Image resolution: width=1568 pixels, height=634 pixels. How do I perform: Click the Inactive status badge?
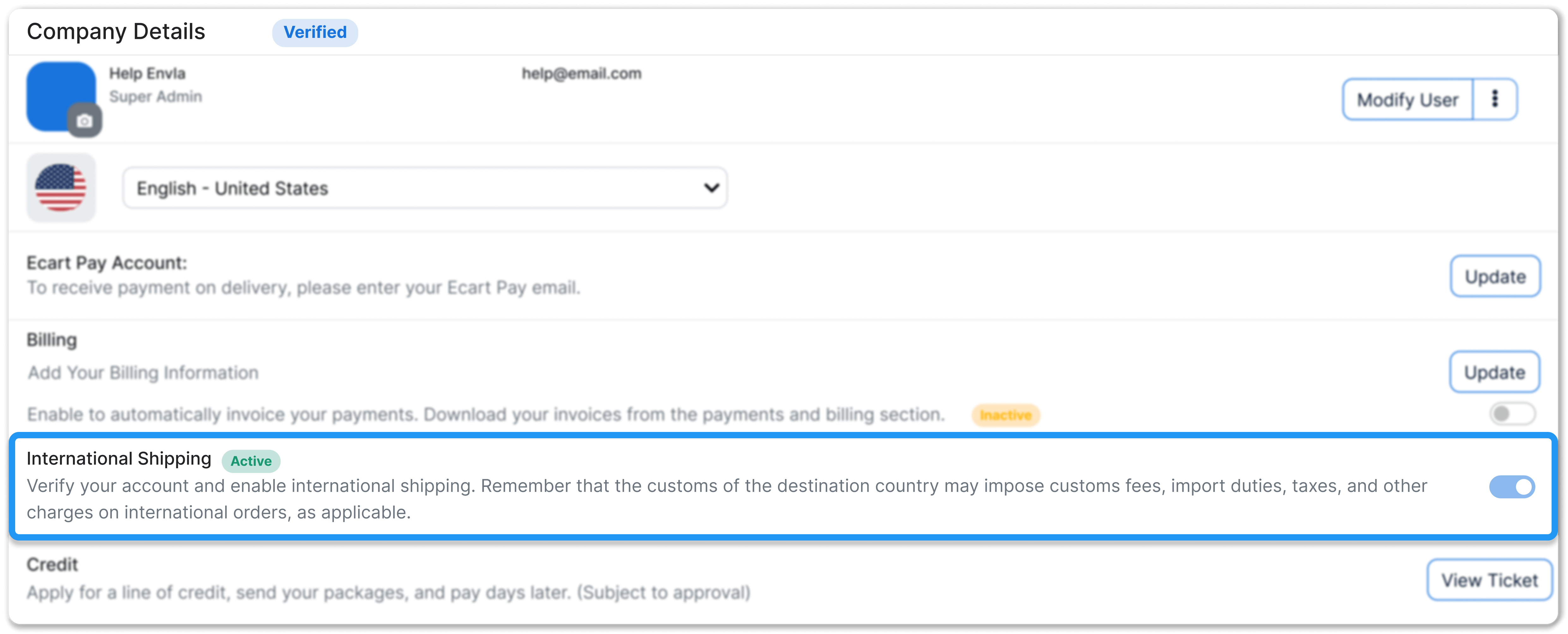click(x=1005, y=415)
